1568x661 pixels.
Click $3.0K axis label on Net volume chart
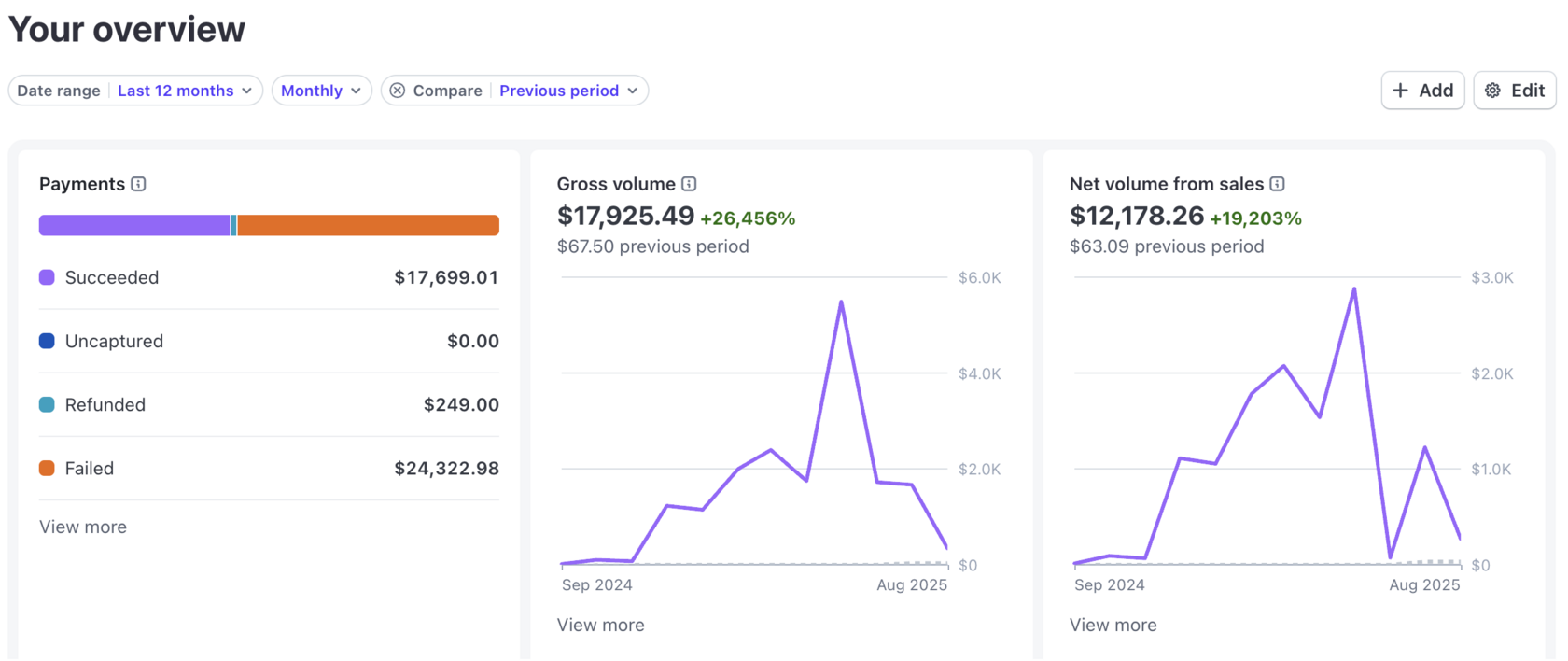point(1491,277)
